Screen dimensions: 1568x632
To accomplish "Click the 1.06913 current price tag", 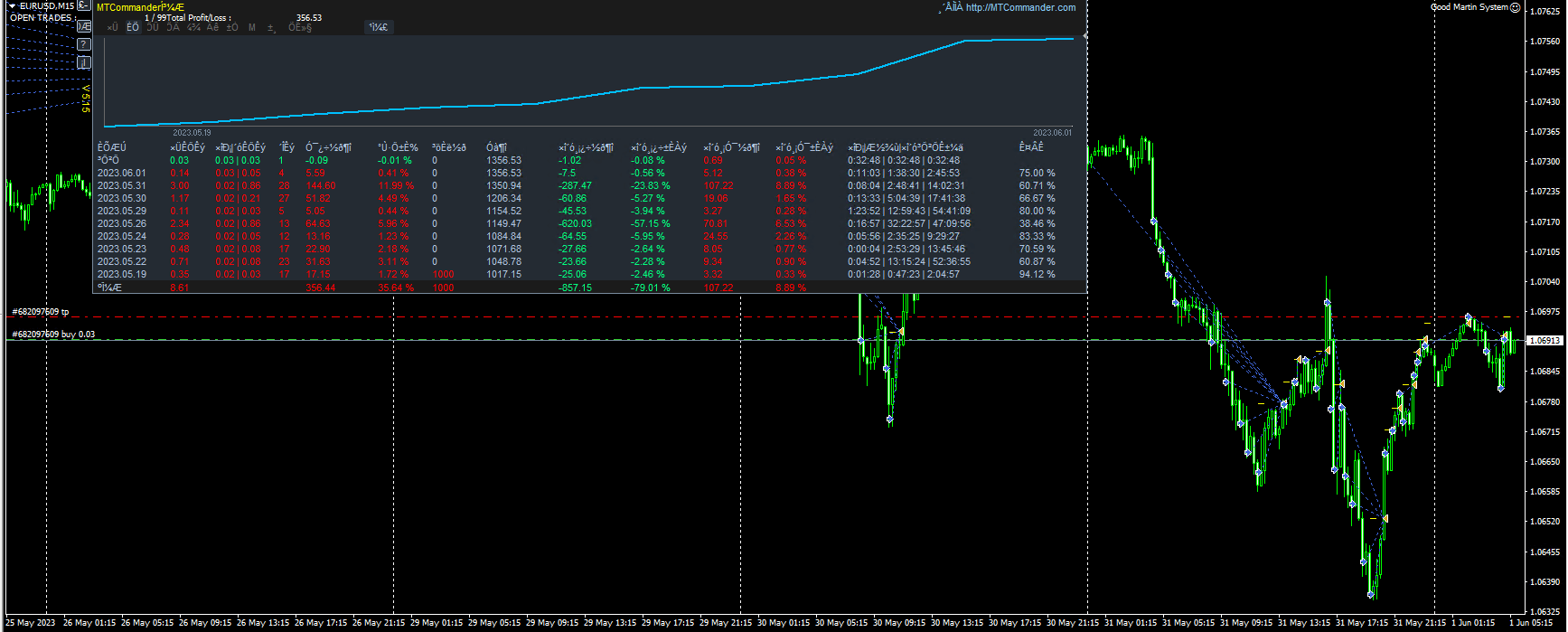I will point(1545,341).
